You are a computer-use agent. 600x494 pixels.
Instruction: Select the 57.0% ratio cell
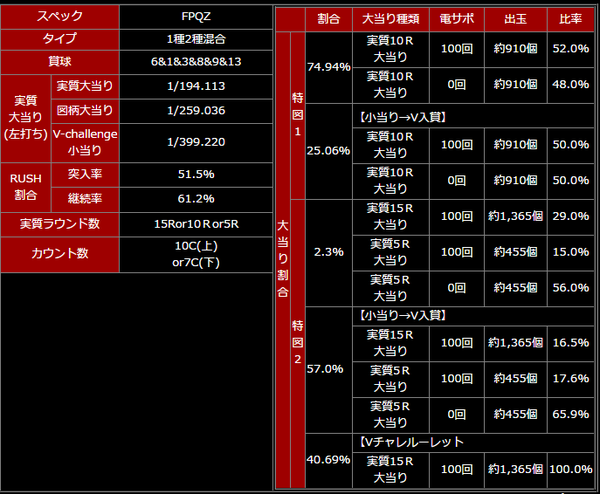point(329,370)
